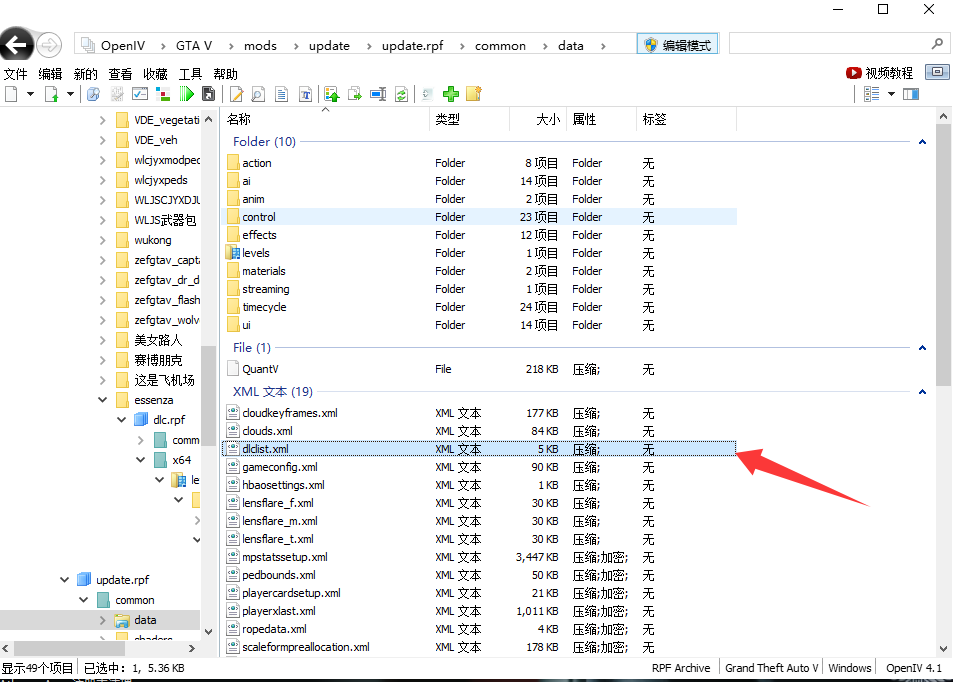953x682 pixels.
Task: Click the green refresh arrows icon
Action: click(x=401, y=94)
